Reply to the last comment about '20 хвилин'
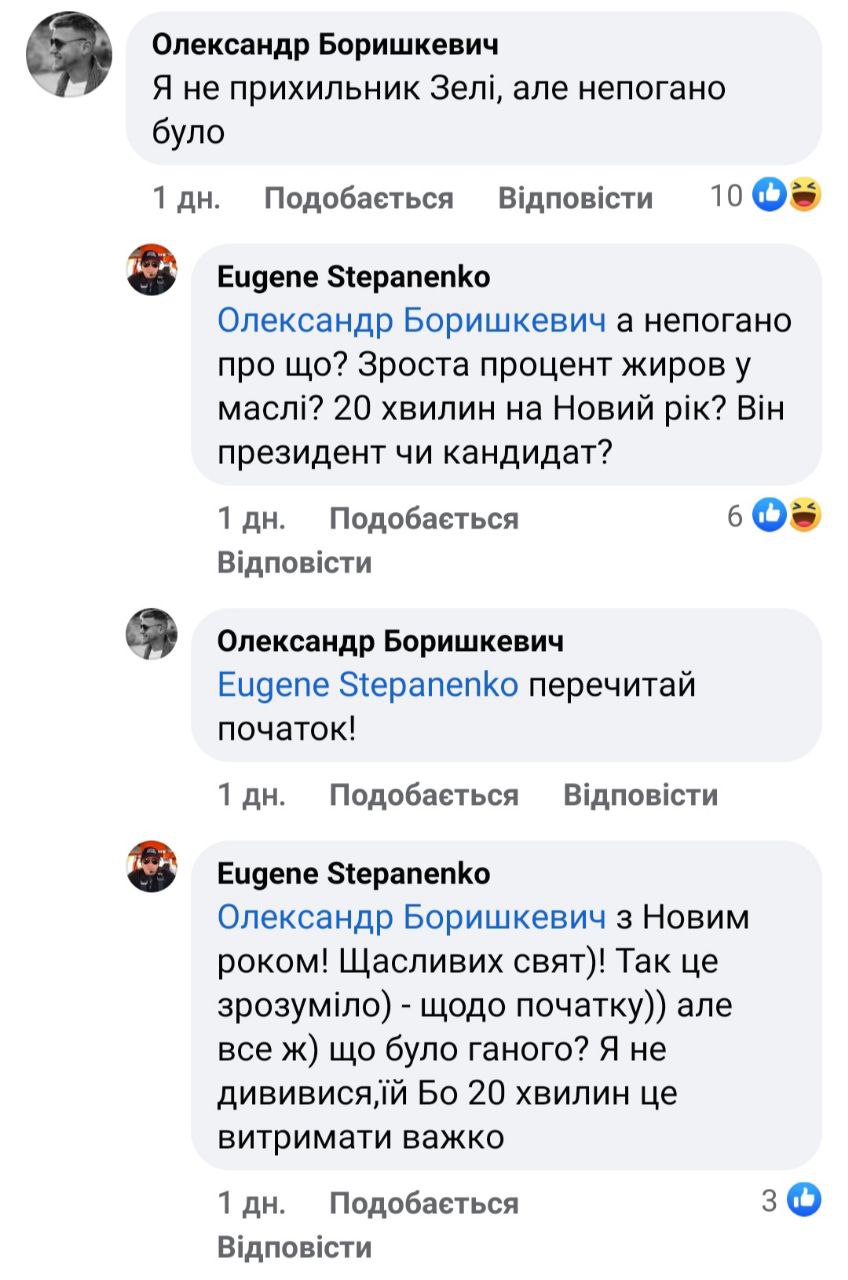This screenshot has width=848, height=1280. [x=294, y=1247]
